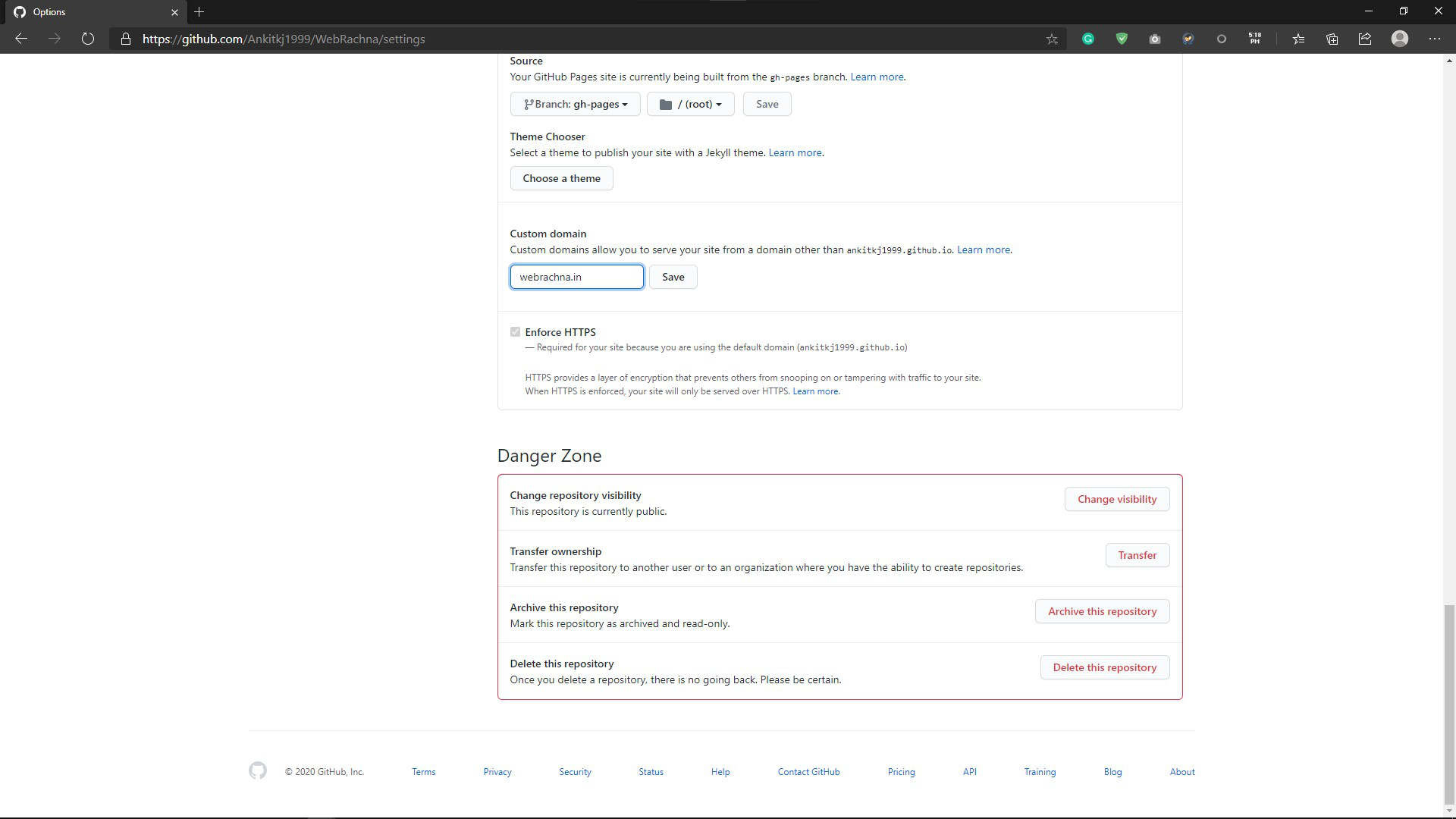Open the Collections icon in the toolbar
1456x819 pixels.
click(x=1332, y=39)
